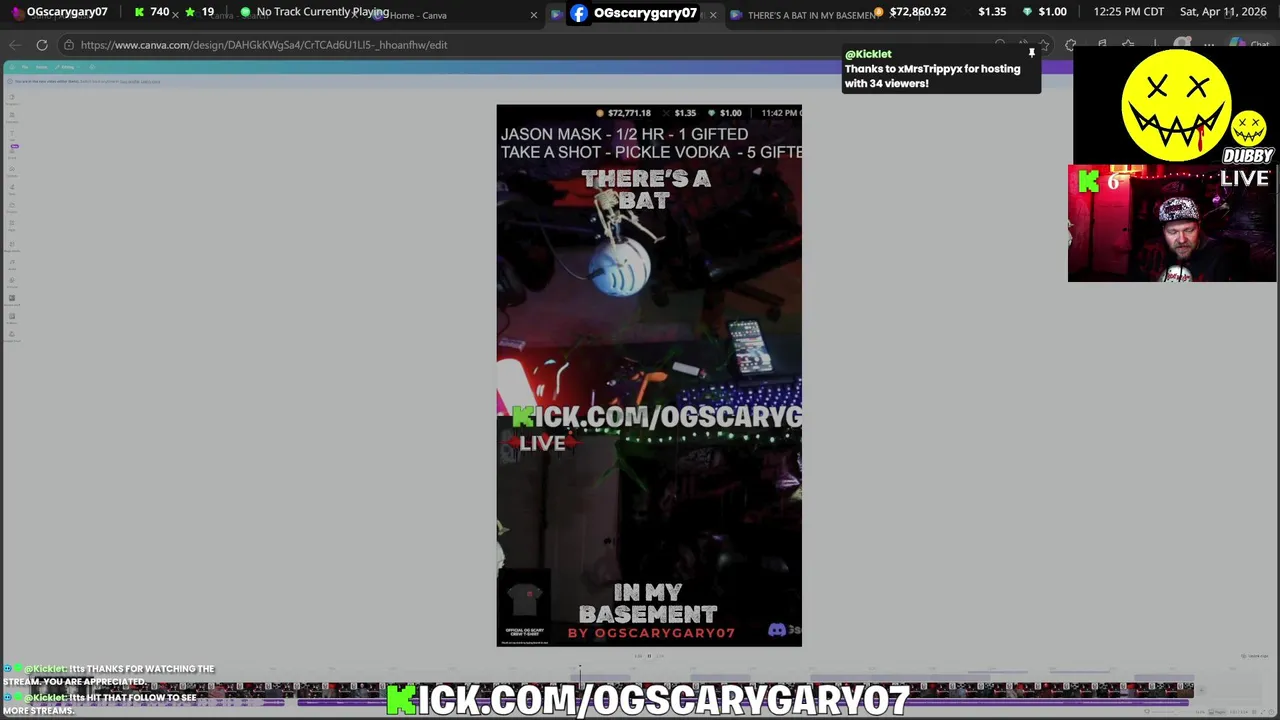Focus the canva.com address bar URL
The height and width of the screenshot is (720, 1280).
click(264, 45)
